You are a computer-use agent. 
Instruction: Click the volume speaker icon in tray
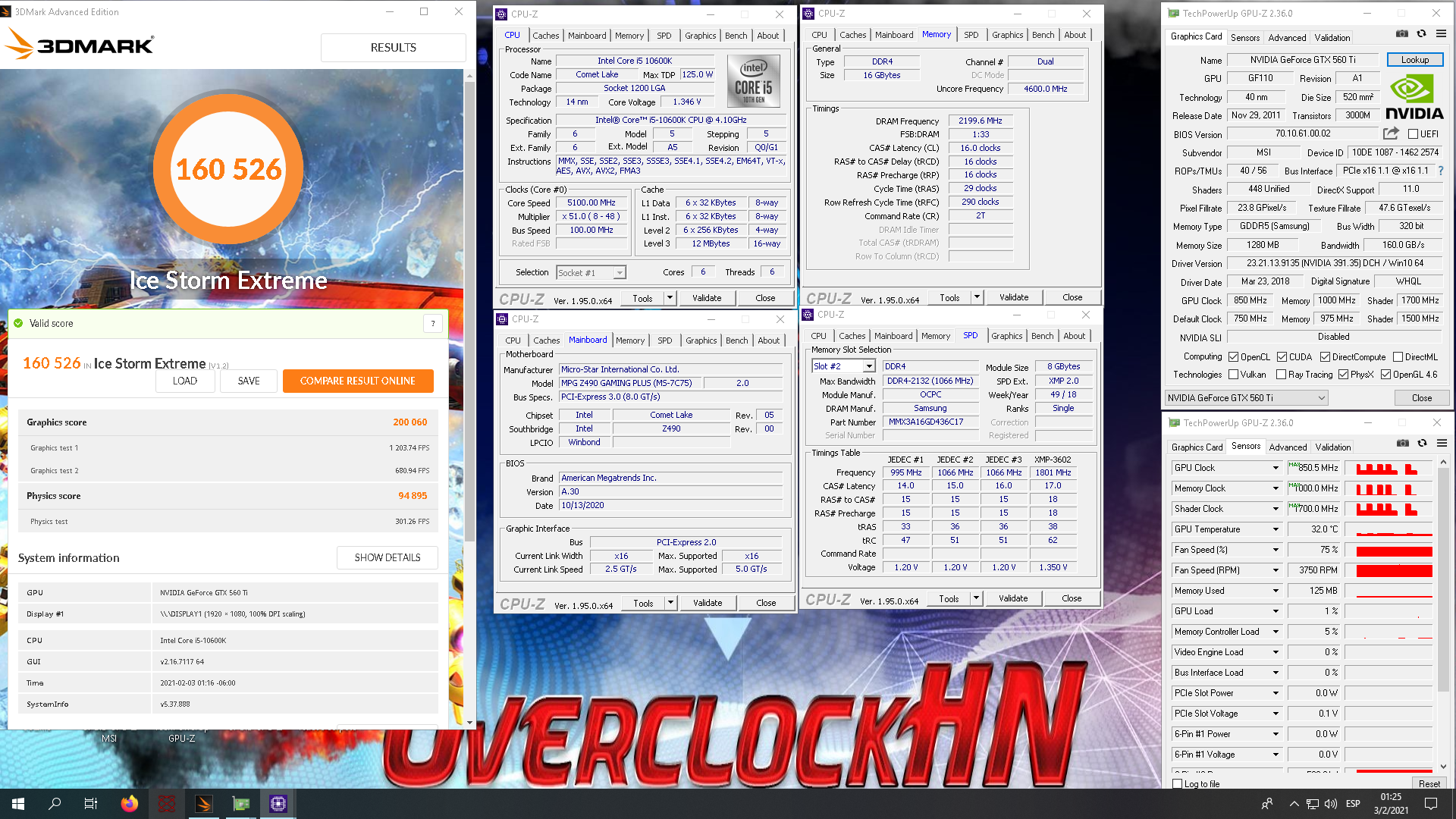pyautogui.click(x=1331, y=804)
